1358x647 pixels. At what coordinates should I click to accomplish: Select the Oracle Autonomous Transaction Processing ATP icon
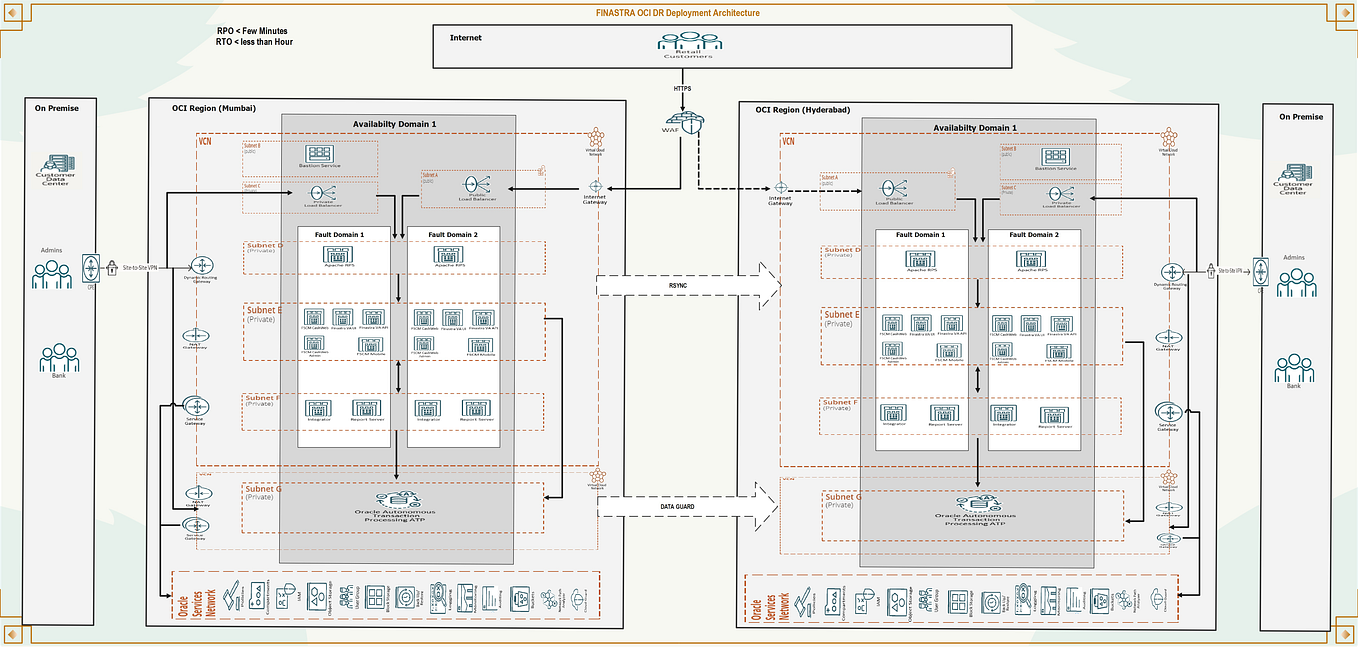396,500
